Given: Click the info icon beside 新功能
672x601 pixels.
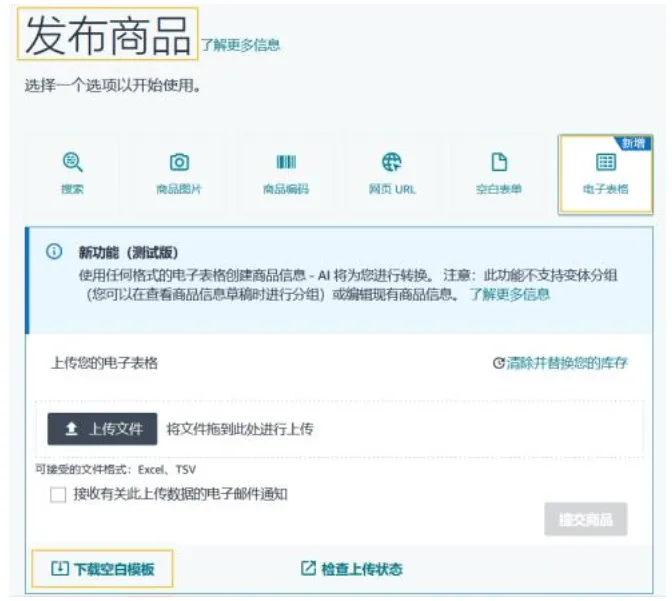Looking at the screenshot, I should (54, 252).
